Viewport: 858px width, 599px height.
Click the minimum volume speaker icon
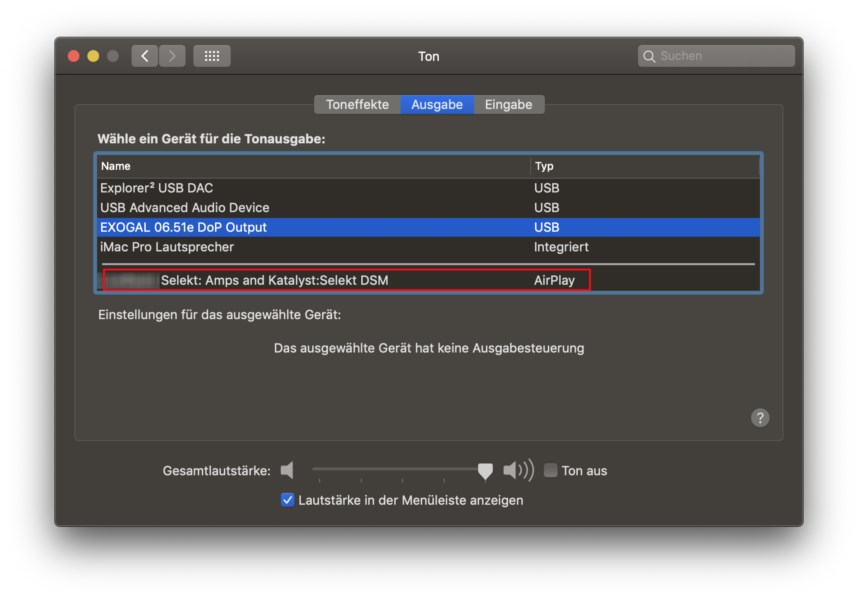[289, 470]
